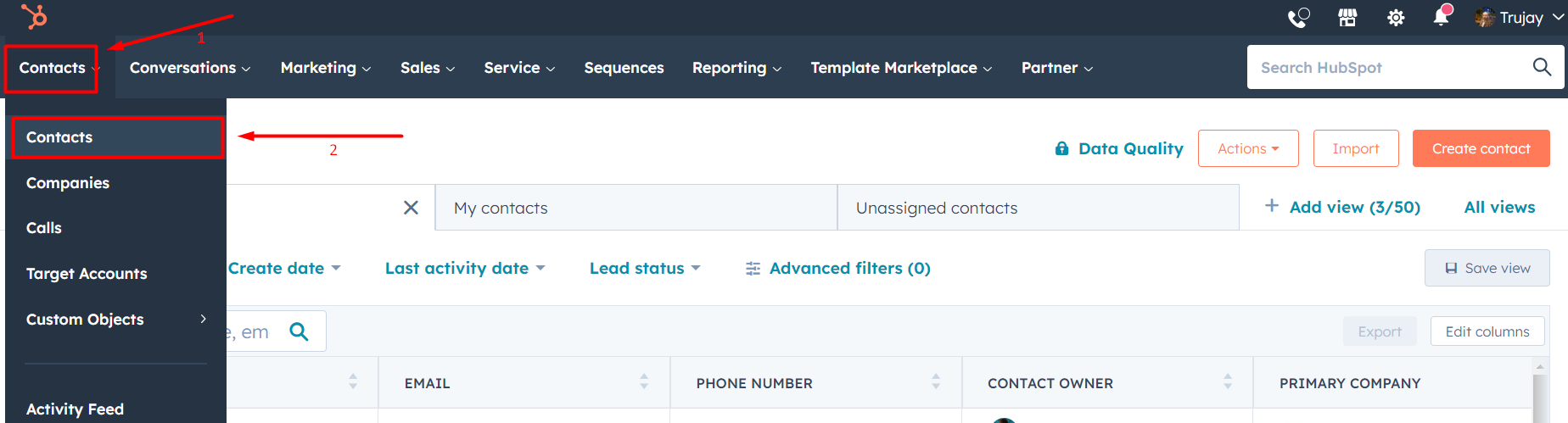Sort by the Email column arrows
This screenshot has height=423, width=1568.
click(x=644, y=381)
